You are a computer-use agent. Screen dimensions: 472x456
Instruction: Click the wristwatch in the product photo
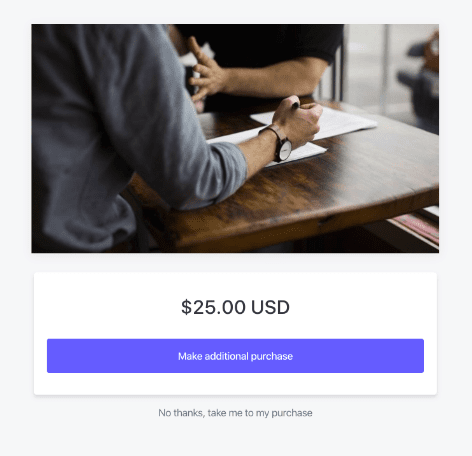pyautogui.click(x=283, y=147)
